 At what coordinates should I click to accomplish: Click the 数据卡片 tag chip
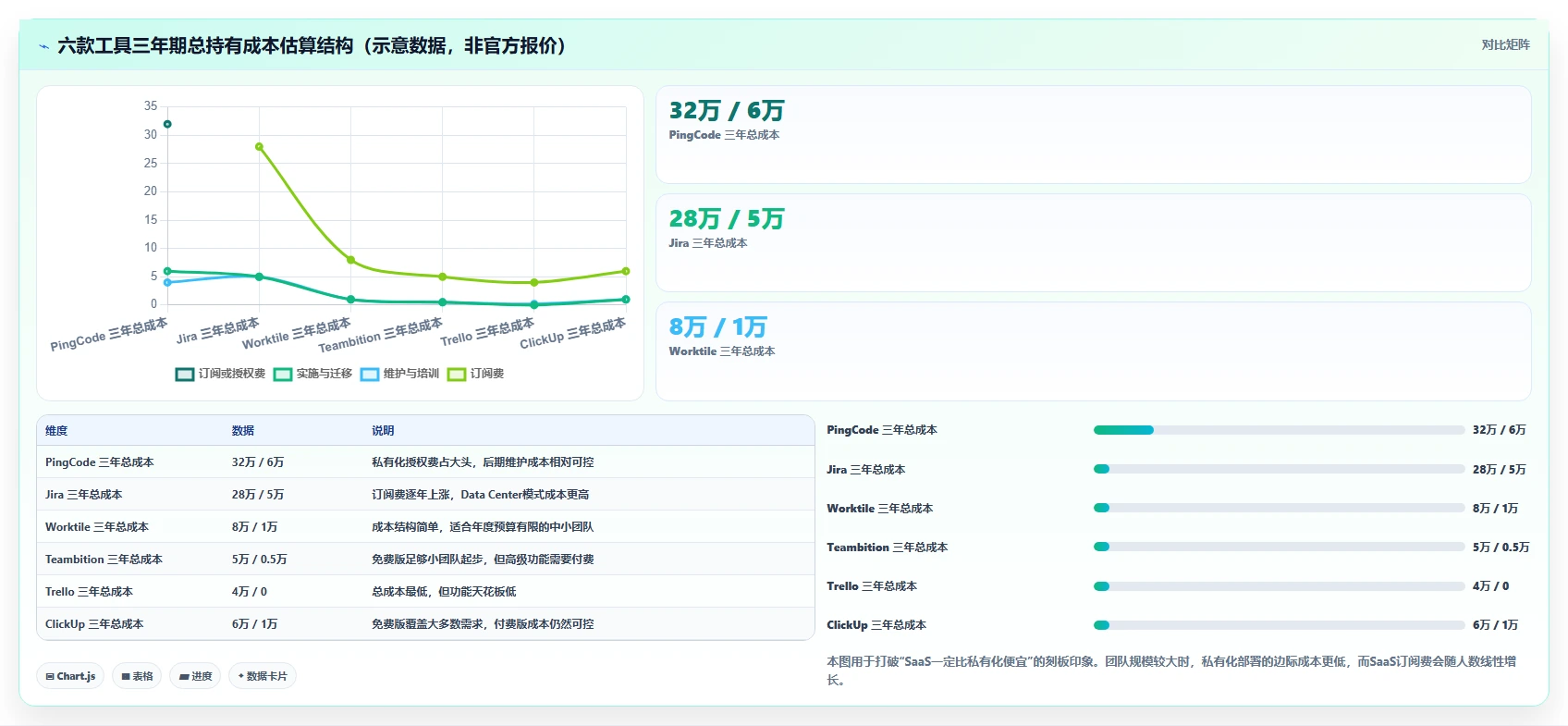pyautogui.click(x=263, y=676)
